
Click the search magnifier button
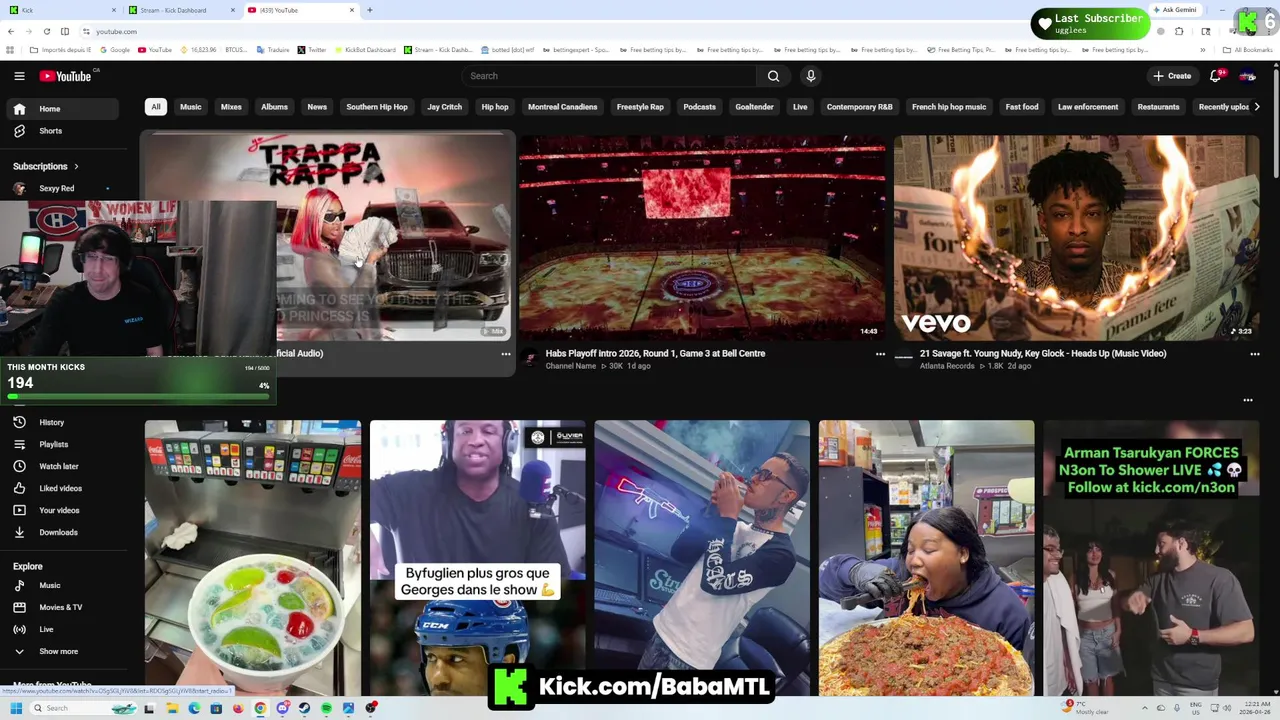[x=773, y=76]
